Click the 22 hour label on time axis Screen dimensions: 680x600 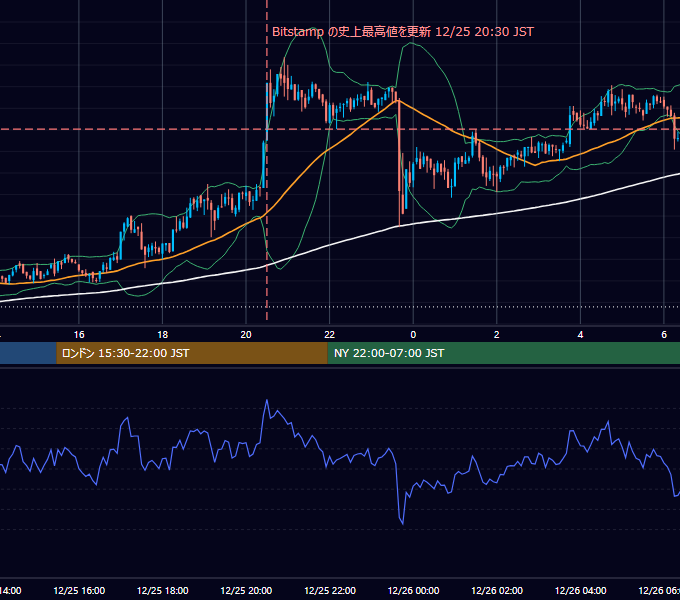click(330, 335)
